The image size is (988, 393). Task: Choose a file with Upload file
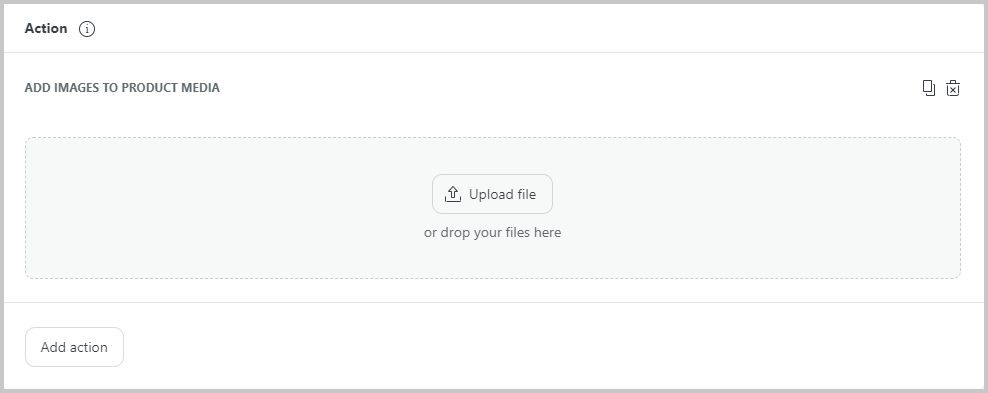click(492, 194)
